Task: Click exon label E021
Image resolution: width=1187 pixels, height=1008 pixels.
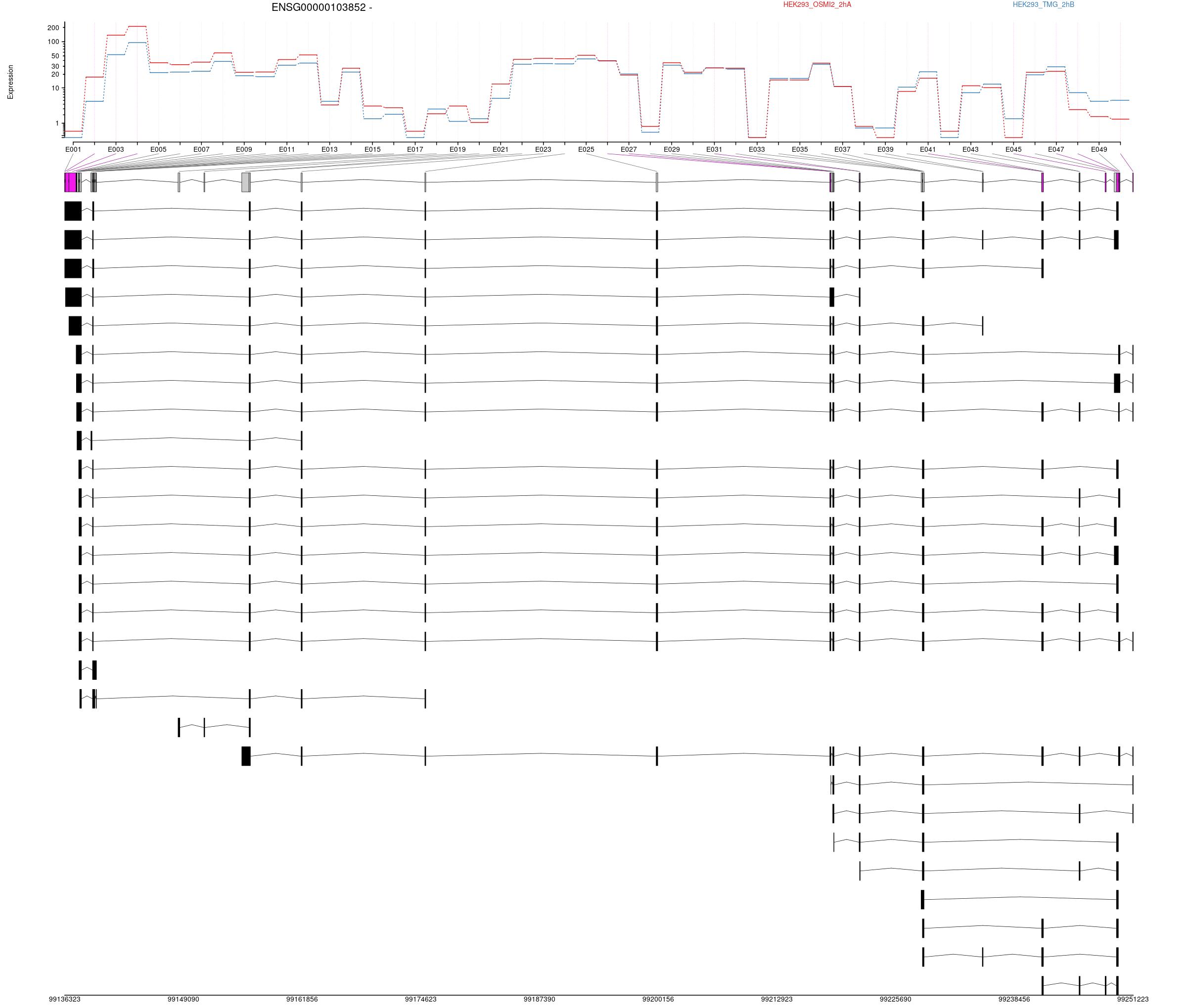Action: pyautogui.click(x=501, y=150)
